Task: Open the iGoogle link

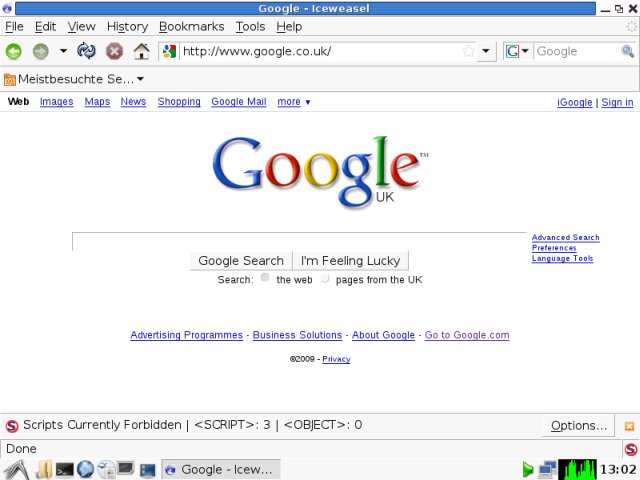Action: point(574,102)
